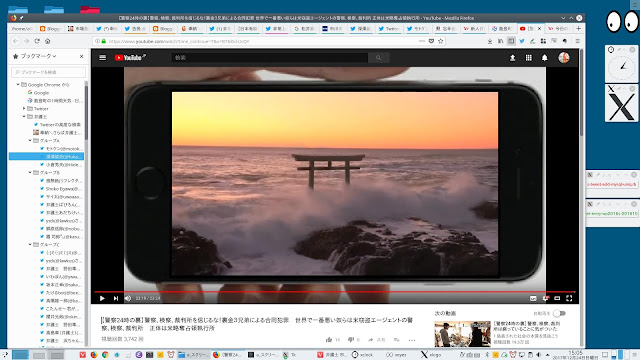Like the video with thumbs up
640x360 pixels.
[x=329, y=339]
